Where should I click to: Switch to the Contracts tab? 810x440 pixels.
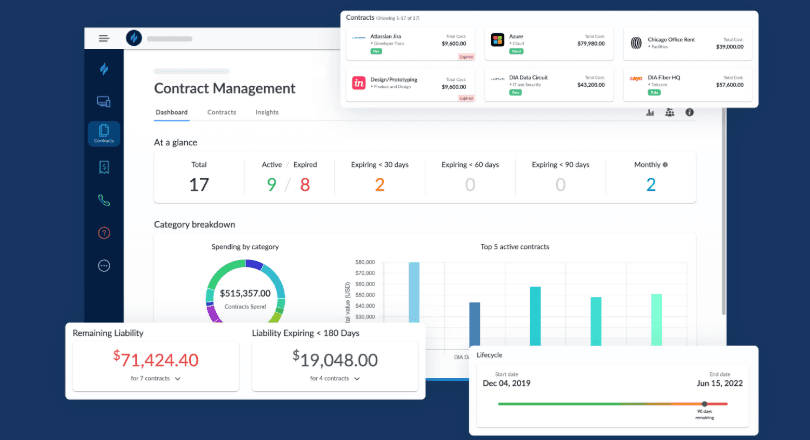click(x=222, y=112)
